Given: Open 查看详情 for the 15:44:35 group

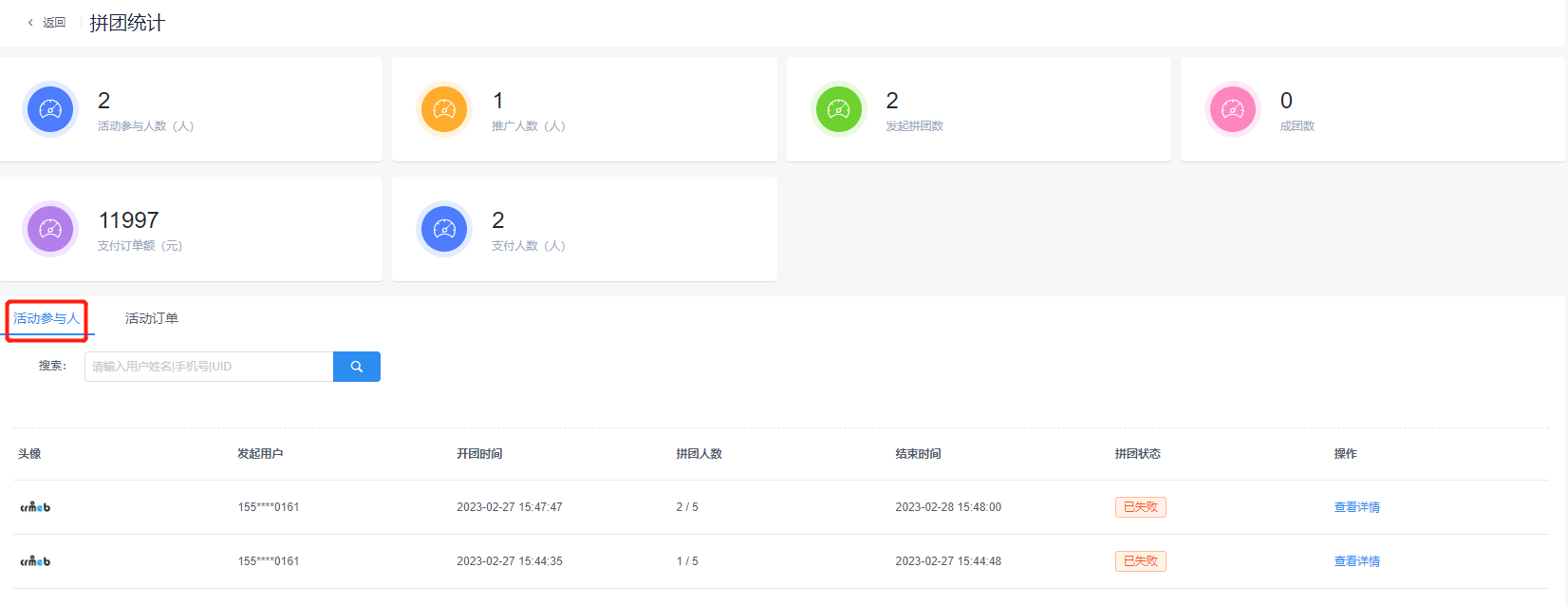Looking at the screenshot, I should tap(1356, 561).
